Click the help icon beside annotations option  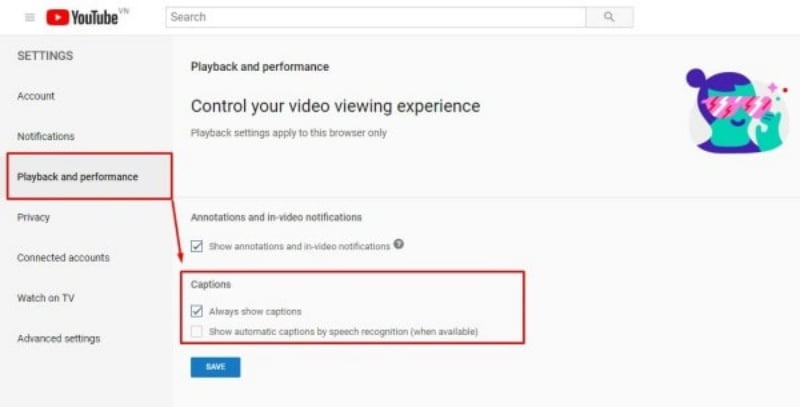coord(398,244)
